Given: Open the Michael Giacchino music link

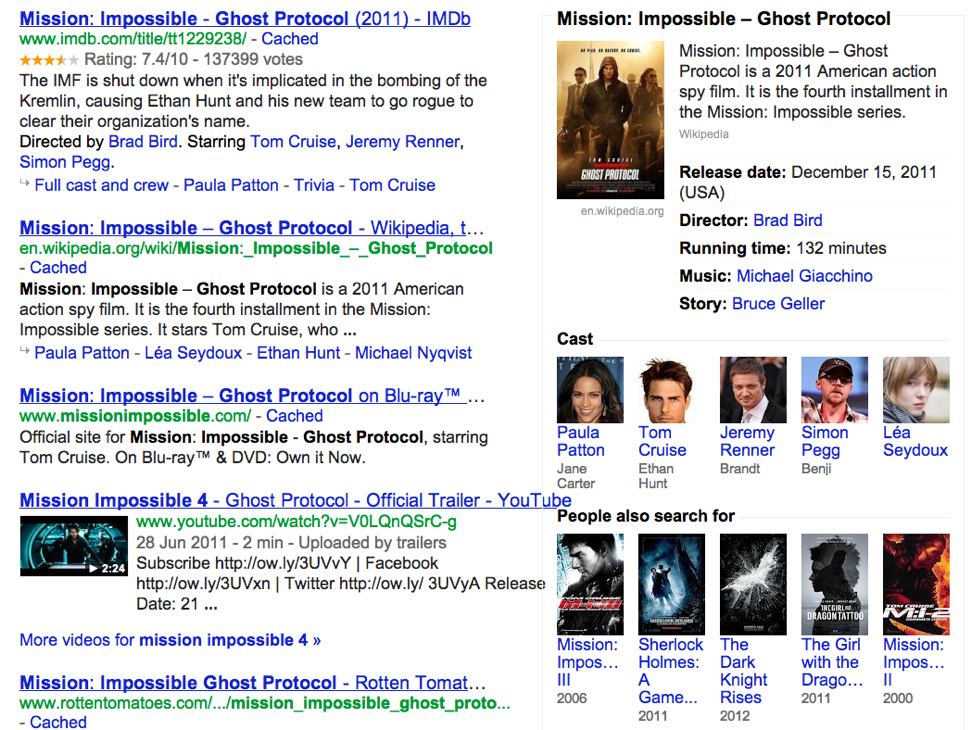Looking at the screenshot, I should [x=805, y=276].
